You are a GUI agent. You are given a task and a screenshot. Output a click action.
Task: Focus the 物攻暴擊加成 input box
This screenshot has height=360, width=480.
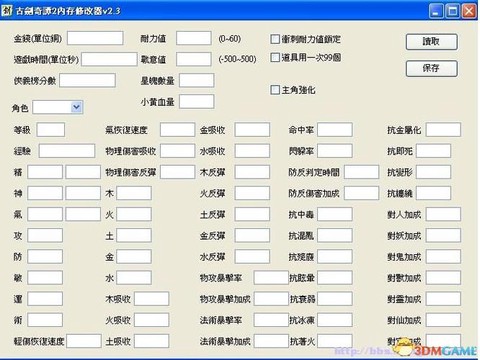pyautogui.click(x=271, y=299)
